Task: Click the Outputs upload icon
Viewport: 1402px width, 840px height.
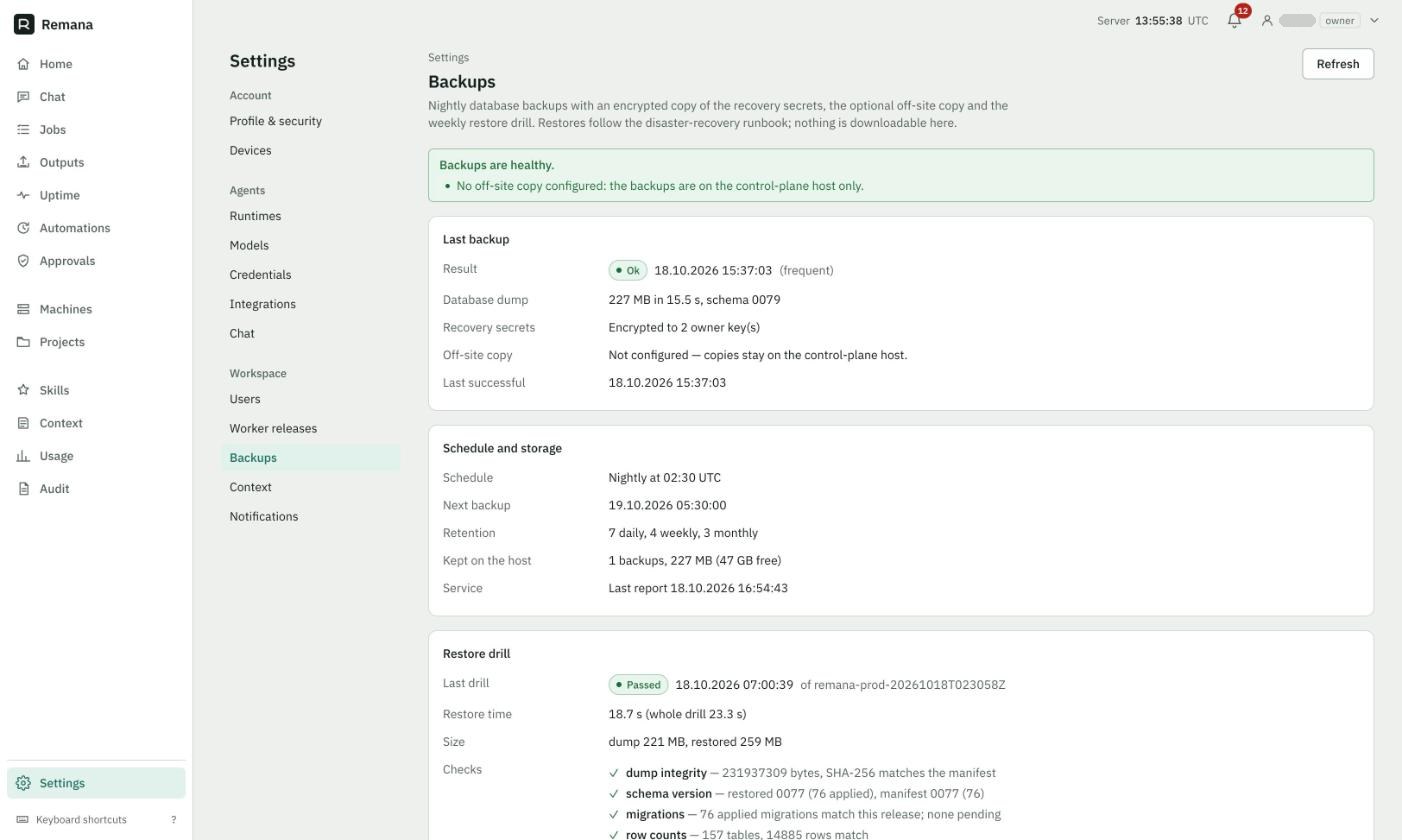Action: [x=23, y=162]
